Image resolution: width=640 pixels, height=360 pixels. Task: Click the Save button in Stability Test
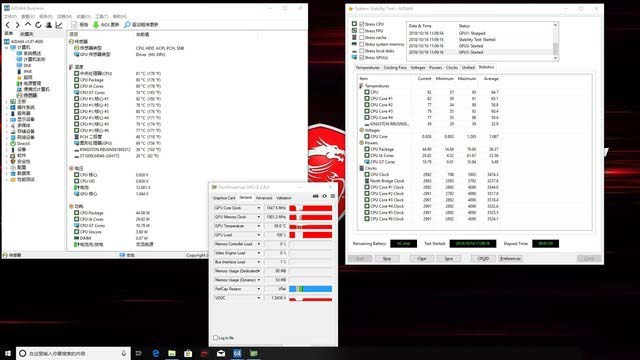click(449, 259)
